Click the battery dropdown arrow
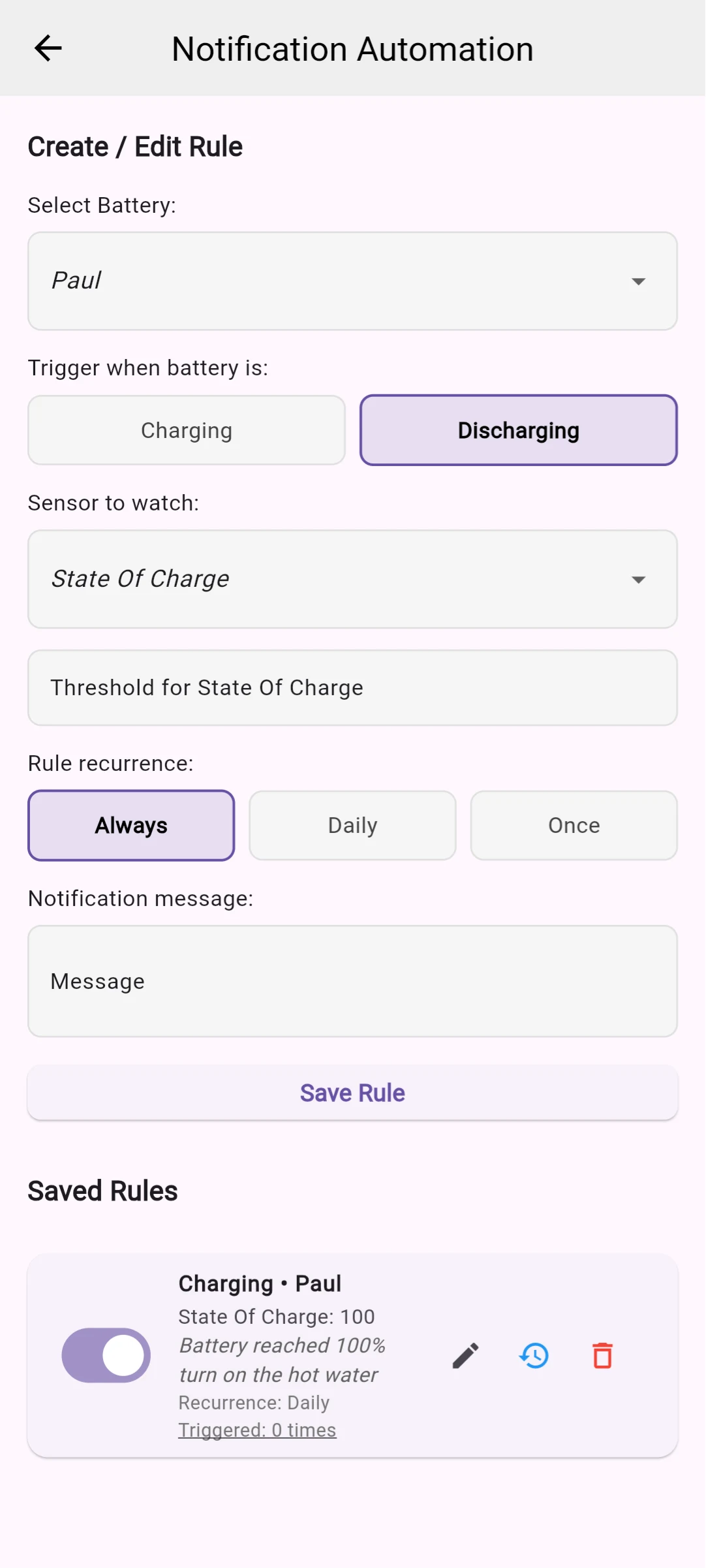Image resolution: width=706 pixels, height=1568 pixels. click(x=638, y=281)
